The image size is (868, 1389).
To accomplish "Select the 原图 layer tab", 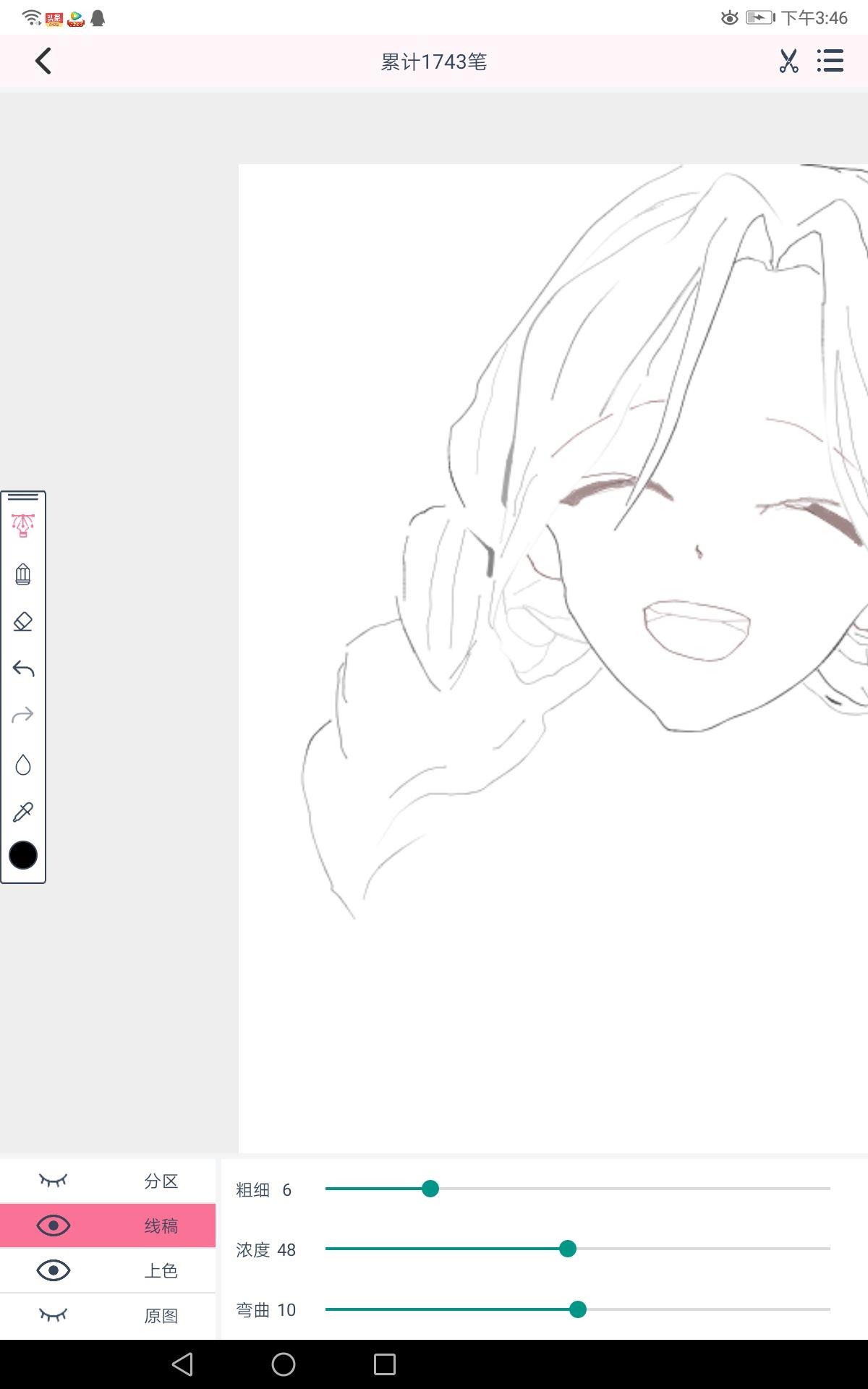I will (x=108, y=1315).
